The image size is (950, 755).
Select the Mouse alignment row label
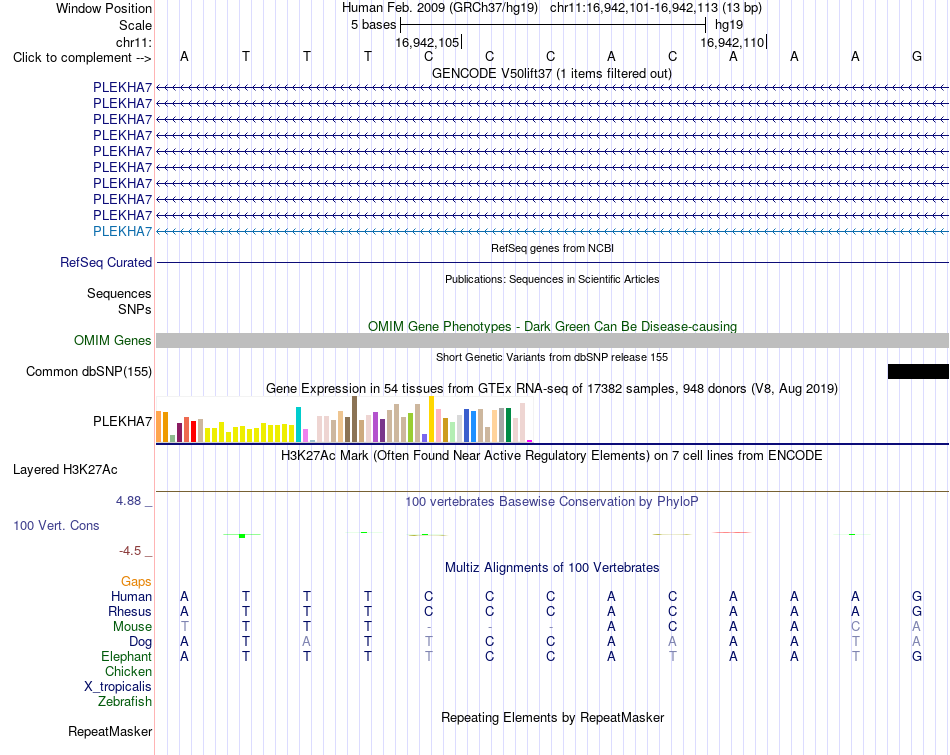[x=132, y=627]
